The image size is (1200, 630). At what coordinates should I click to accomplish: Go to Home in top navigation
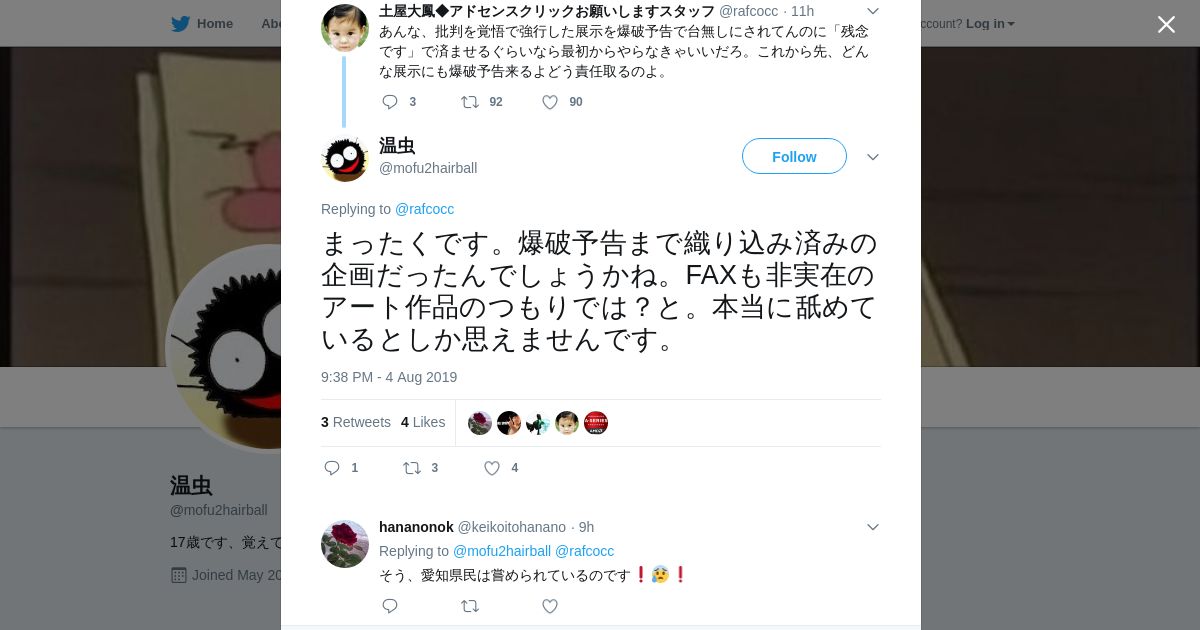215,23
